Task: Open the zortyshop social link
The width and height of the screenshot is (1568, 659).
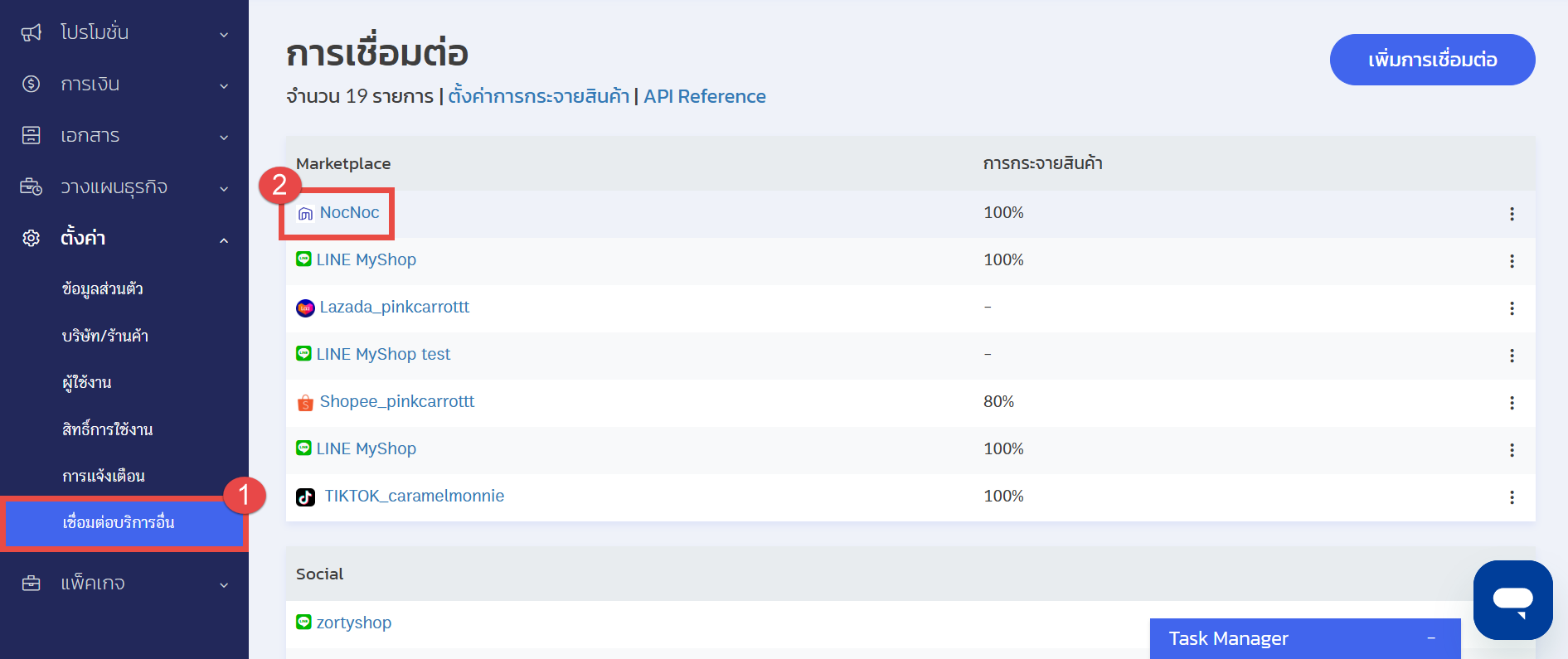Action: click(x=354, y=623)
